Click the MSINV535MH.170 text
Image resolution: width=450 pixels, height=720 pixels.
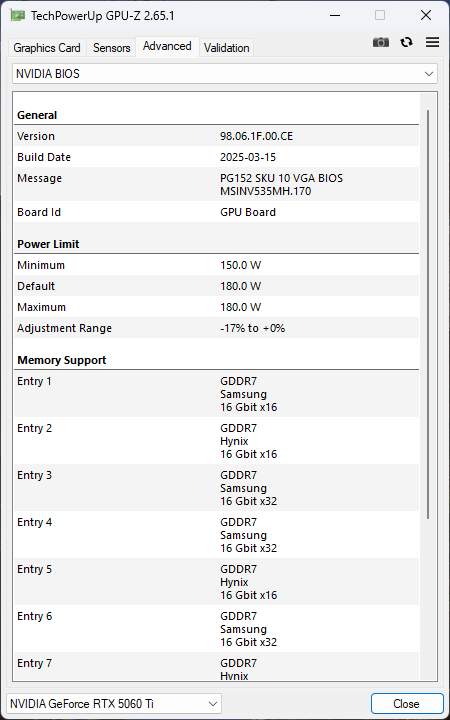click(x=265, y=191)
